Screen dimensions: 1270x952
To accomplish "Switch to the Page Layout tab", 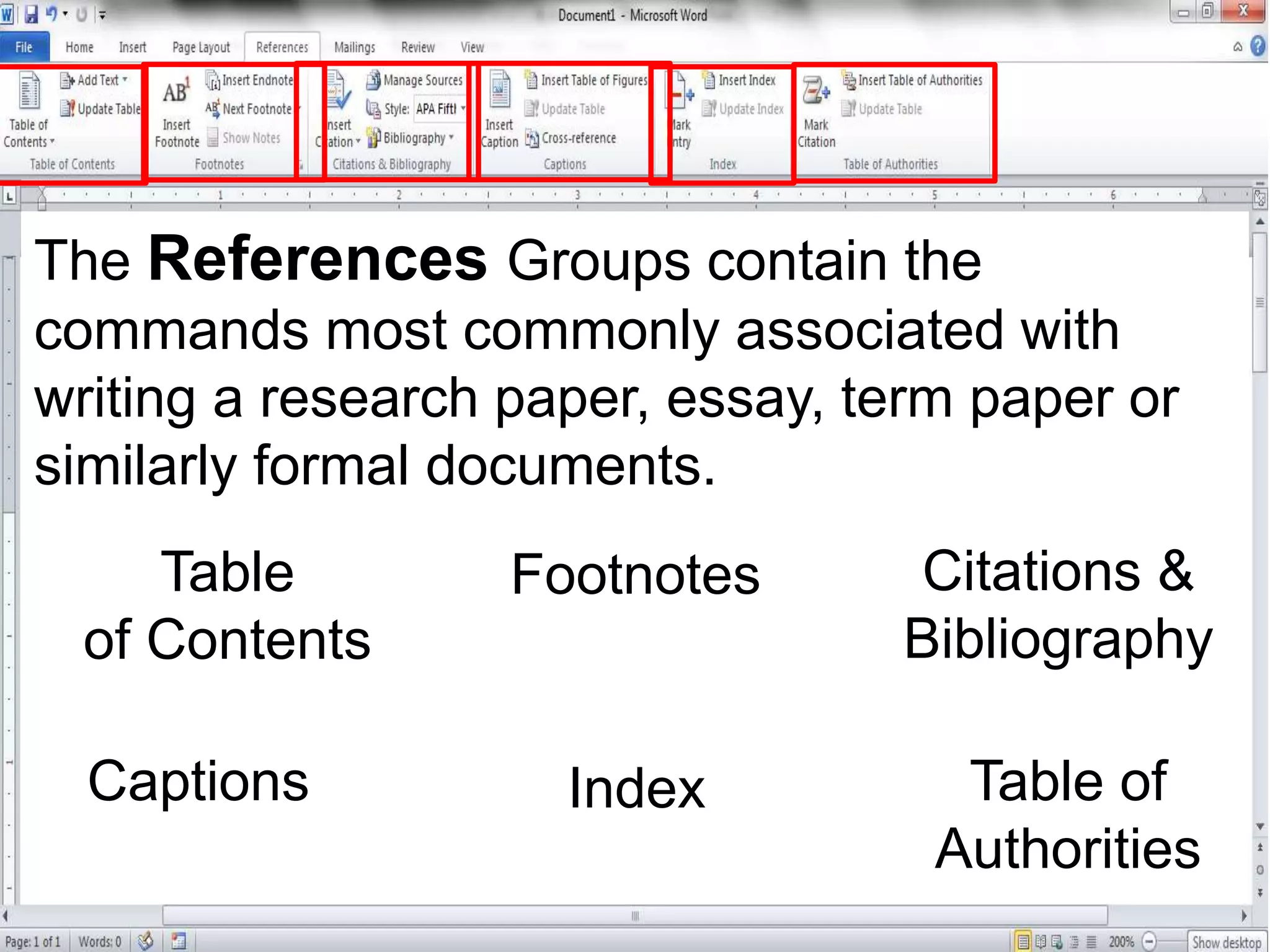I will [201, 47].
